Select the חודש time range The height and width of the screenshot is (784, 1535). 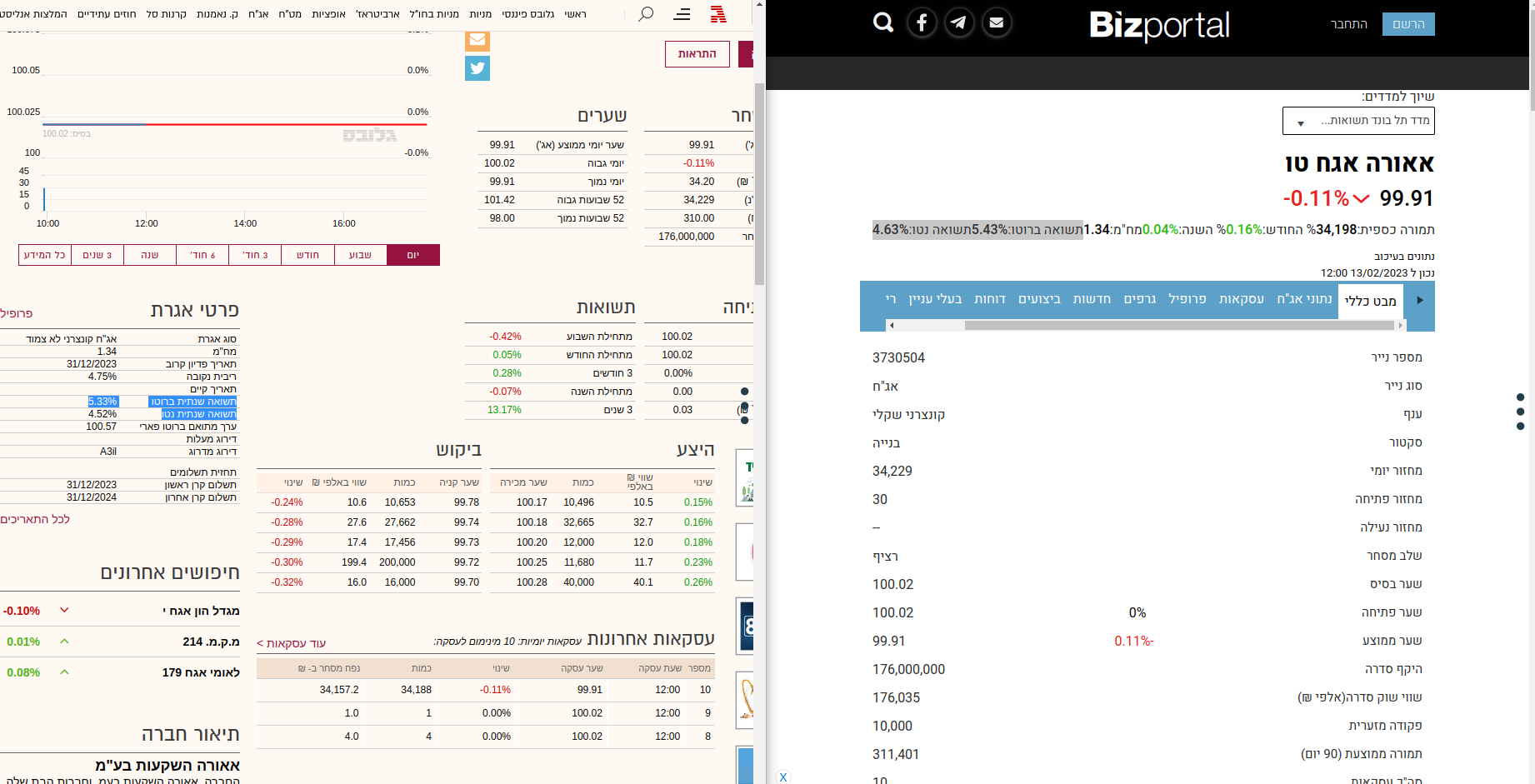(x=307, y=255)
